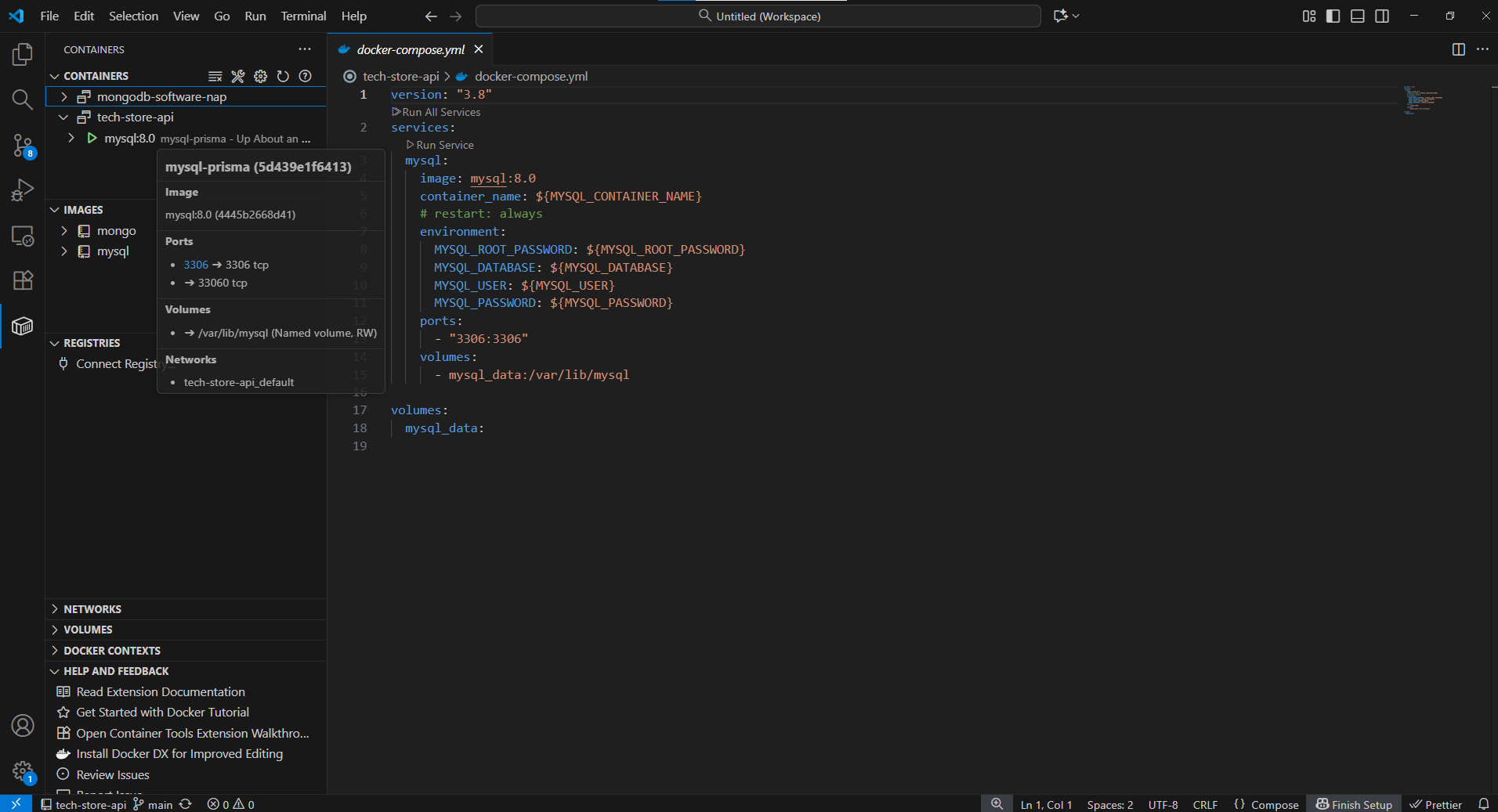Open the Remote Explorer view
Screen dimensions: 1498x812
[23, 236]
